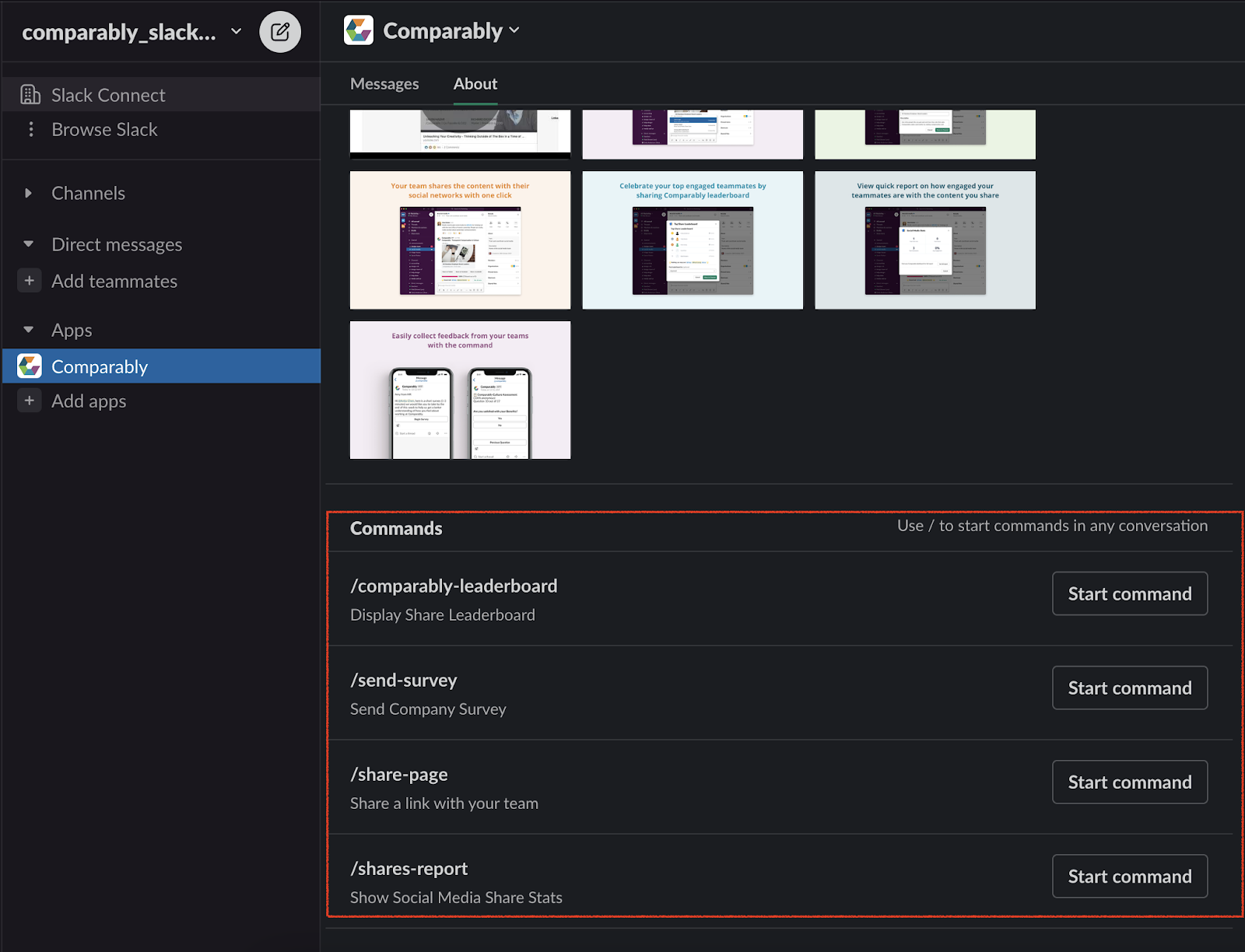Click the plus icon next to Add apps
1245x952 pixels.
pyautogui.click(x=29, y=401)
